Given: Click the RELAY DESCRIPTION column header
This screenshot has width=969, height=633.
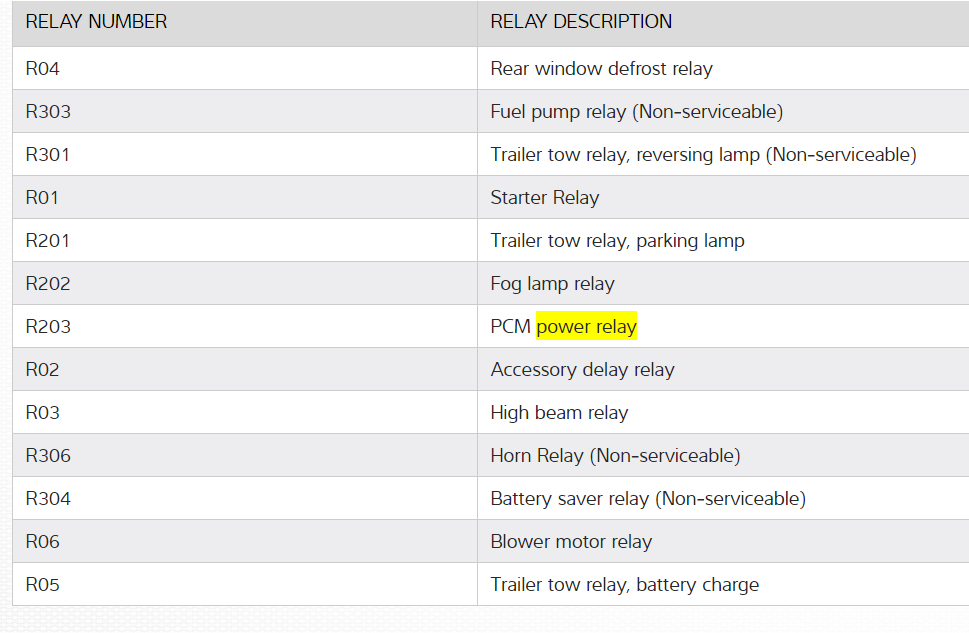Looking at the screenshot, I should click(581, 21).
